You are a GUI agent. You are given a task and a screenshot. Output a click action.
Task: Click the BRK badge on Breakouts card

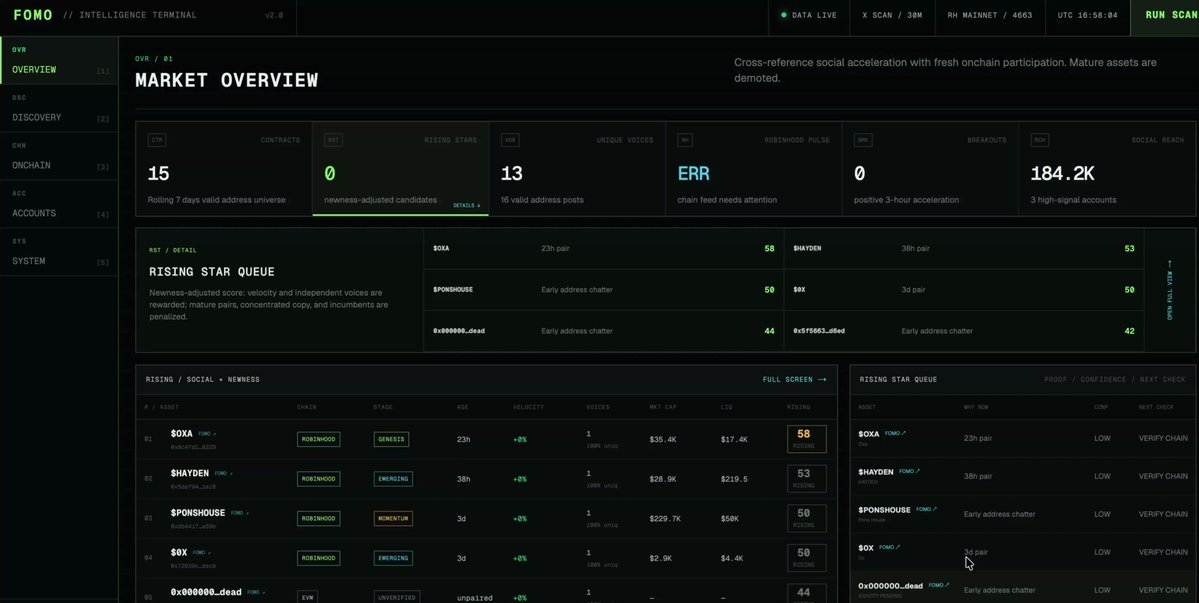click(863, 141)
